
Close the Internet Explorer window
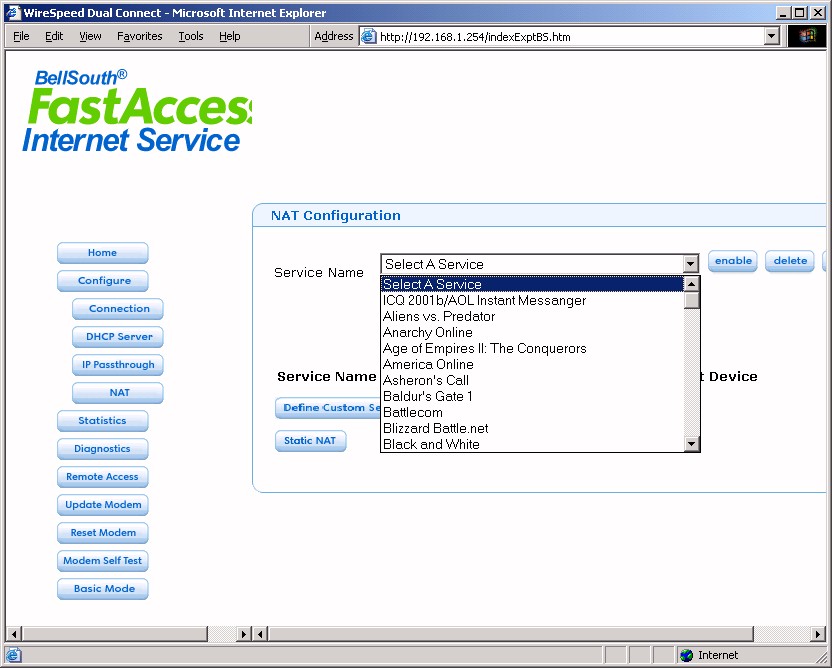tap(818, 13)
